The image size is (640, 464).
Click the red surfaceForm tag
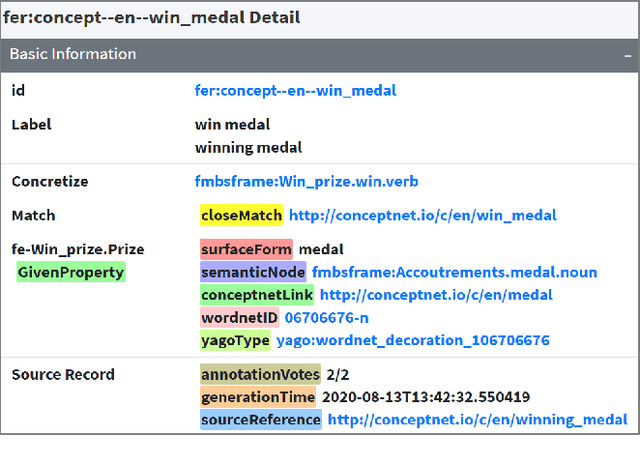point(246,249)
